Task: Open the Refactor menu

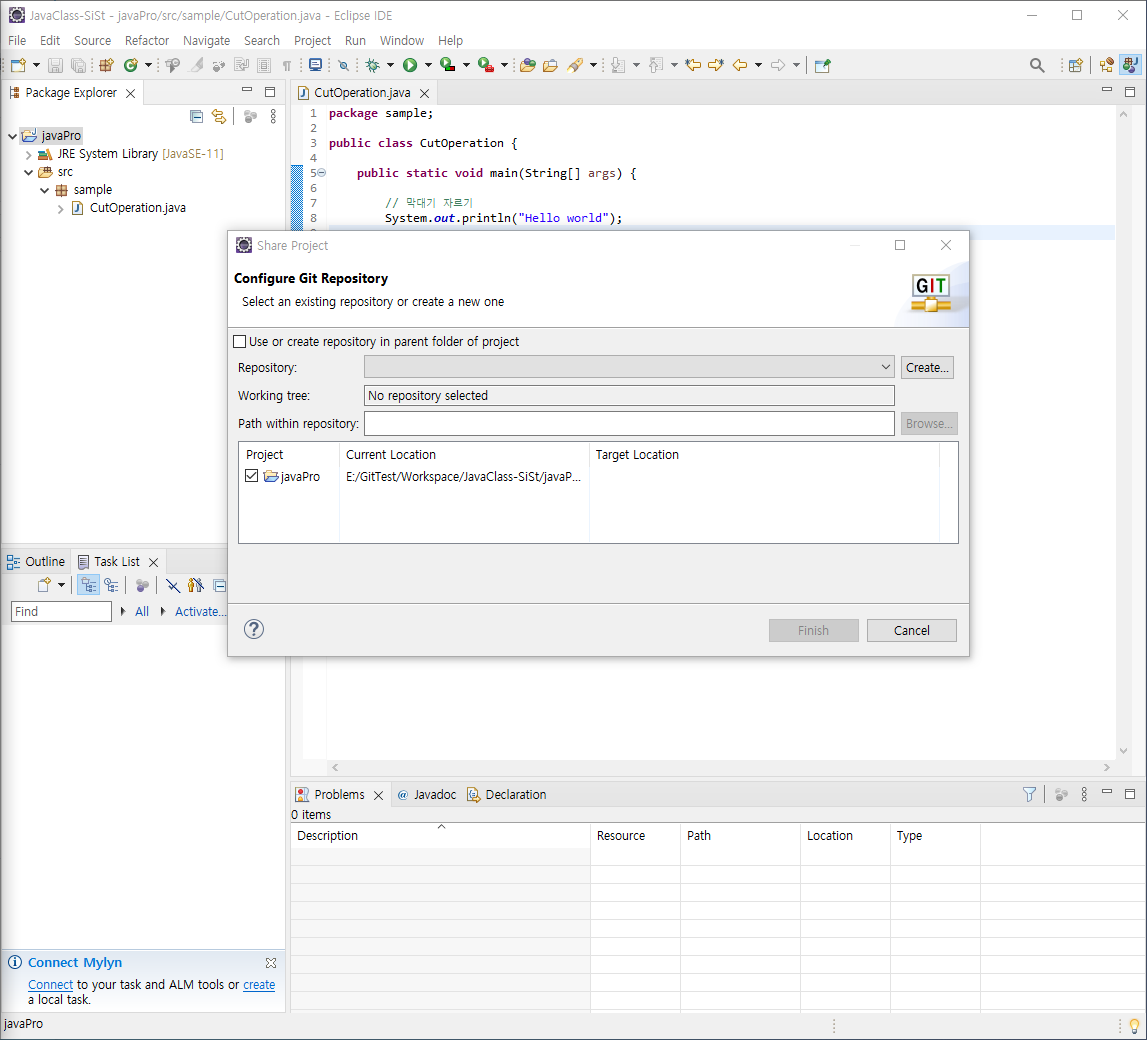Action: click(x=146, y=40)
